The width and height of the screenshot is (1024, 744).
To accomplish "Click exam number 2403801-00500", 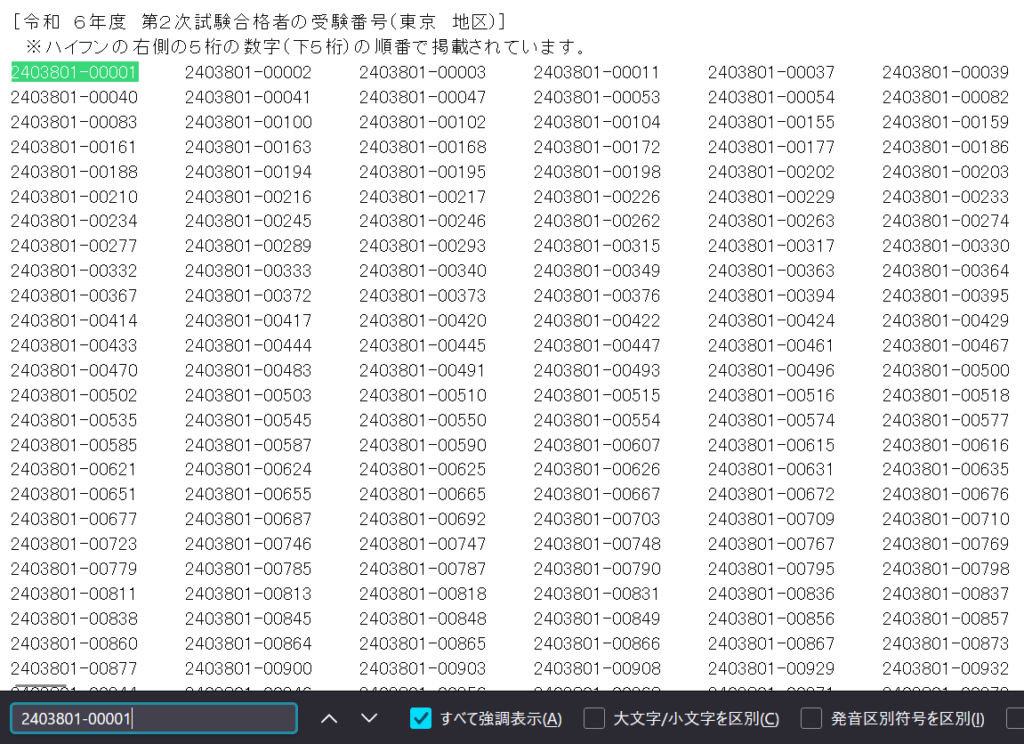I will [945, 370].
